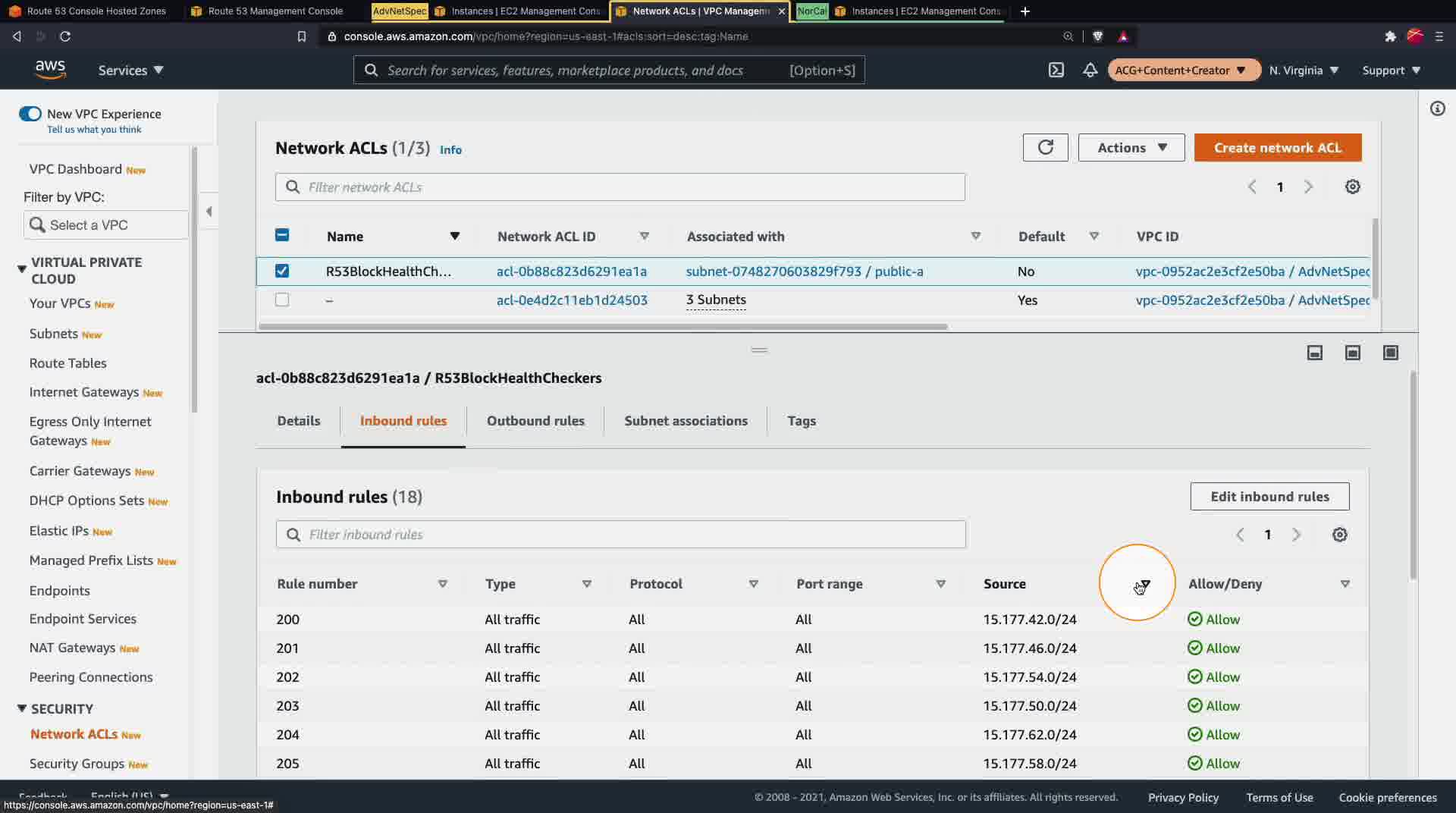Open the Brave shields icon
The height and width of the screenshot is (813, 1456).
tap(1097, 36)
